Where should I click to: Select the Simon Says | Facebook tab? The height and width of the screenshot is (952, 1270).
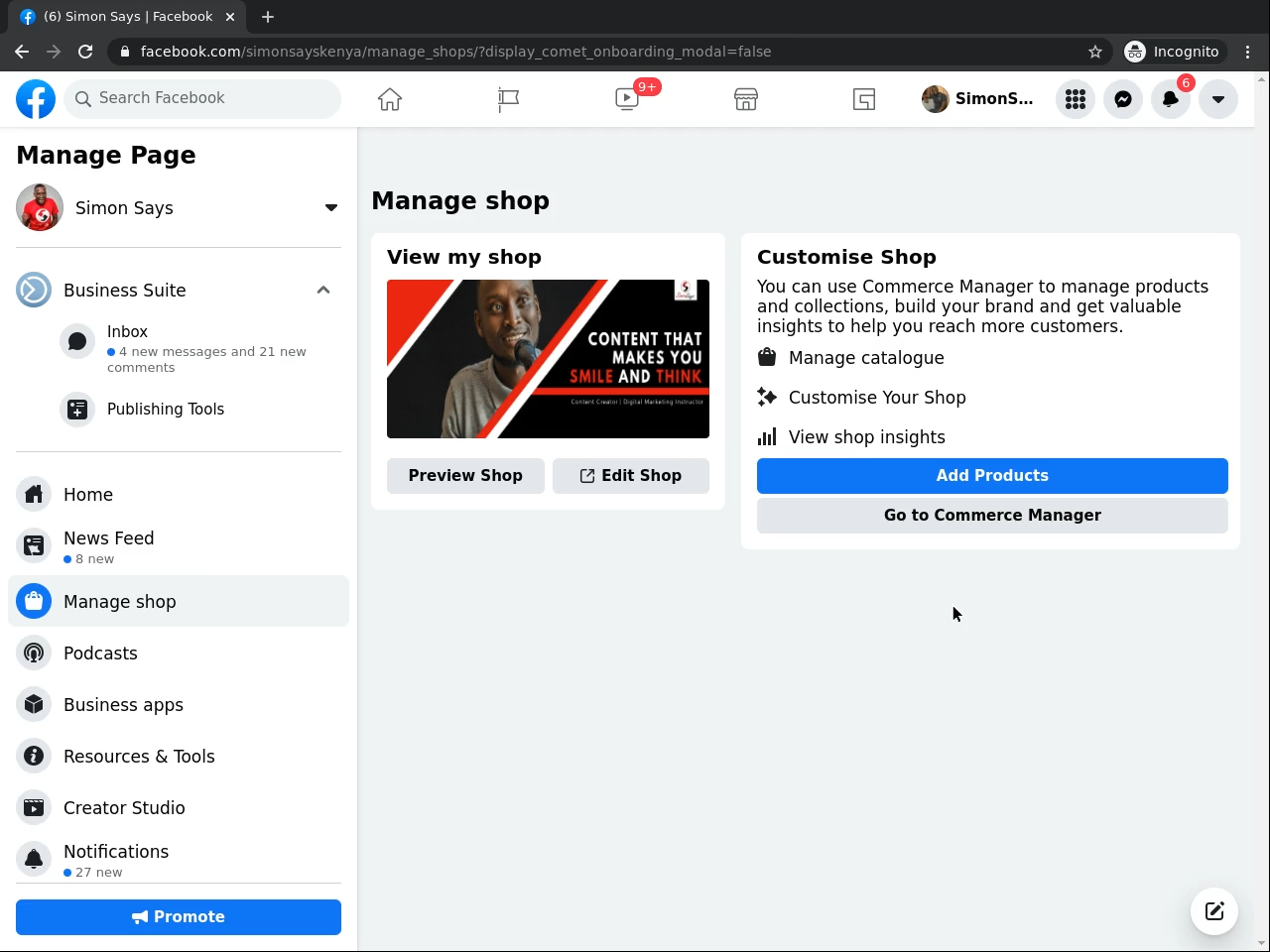[129, 17]
